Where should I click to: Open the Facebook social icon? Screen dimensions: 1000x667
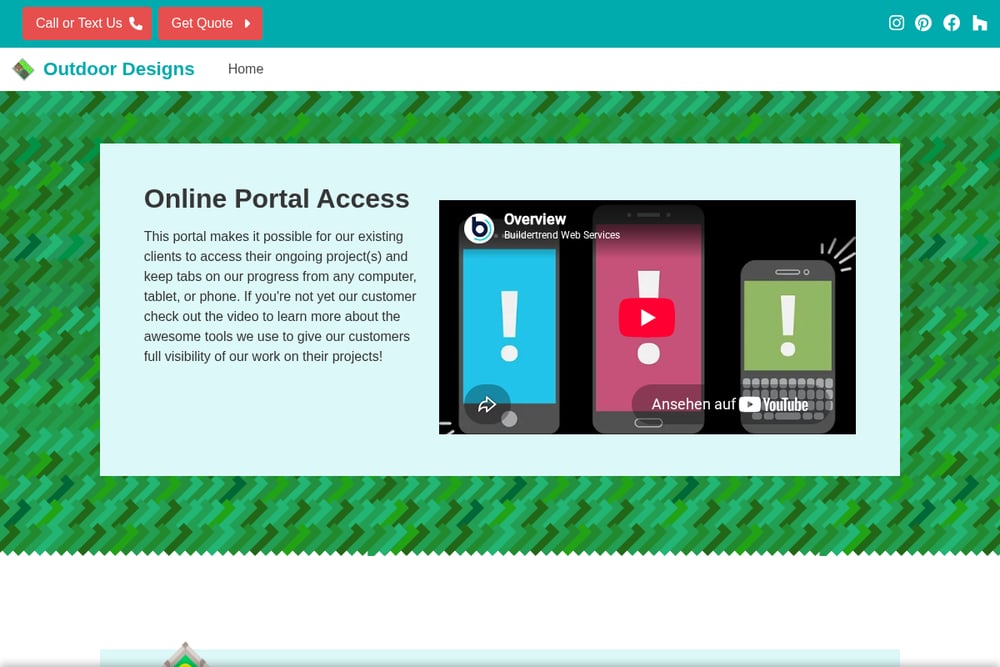[952, 23]
